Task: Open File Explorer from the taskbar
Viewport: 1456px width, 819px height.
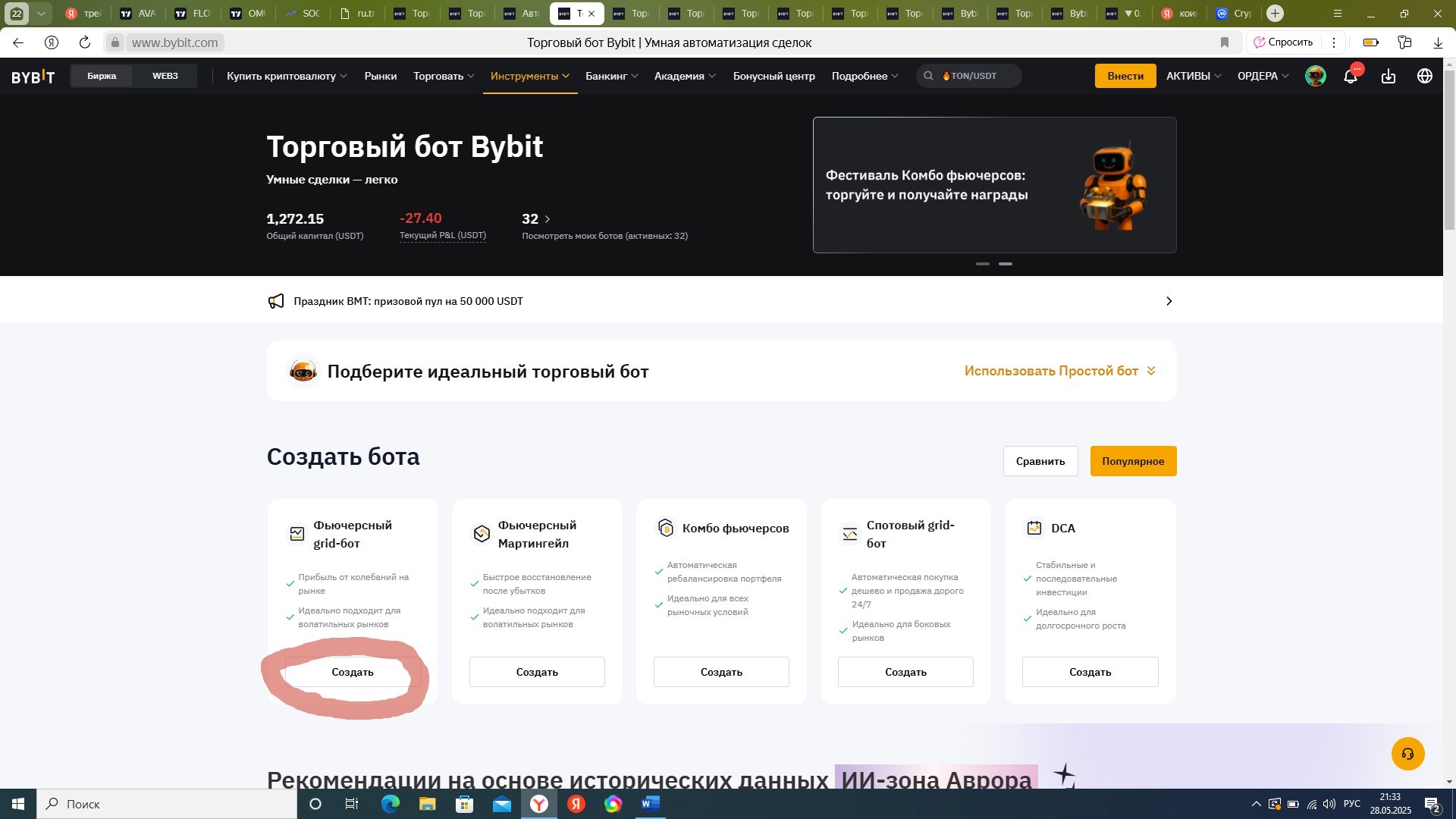Action: (x=427, y=804)
